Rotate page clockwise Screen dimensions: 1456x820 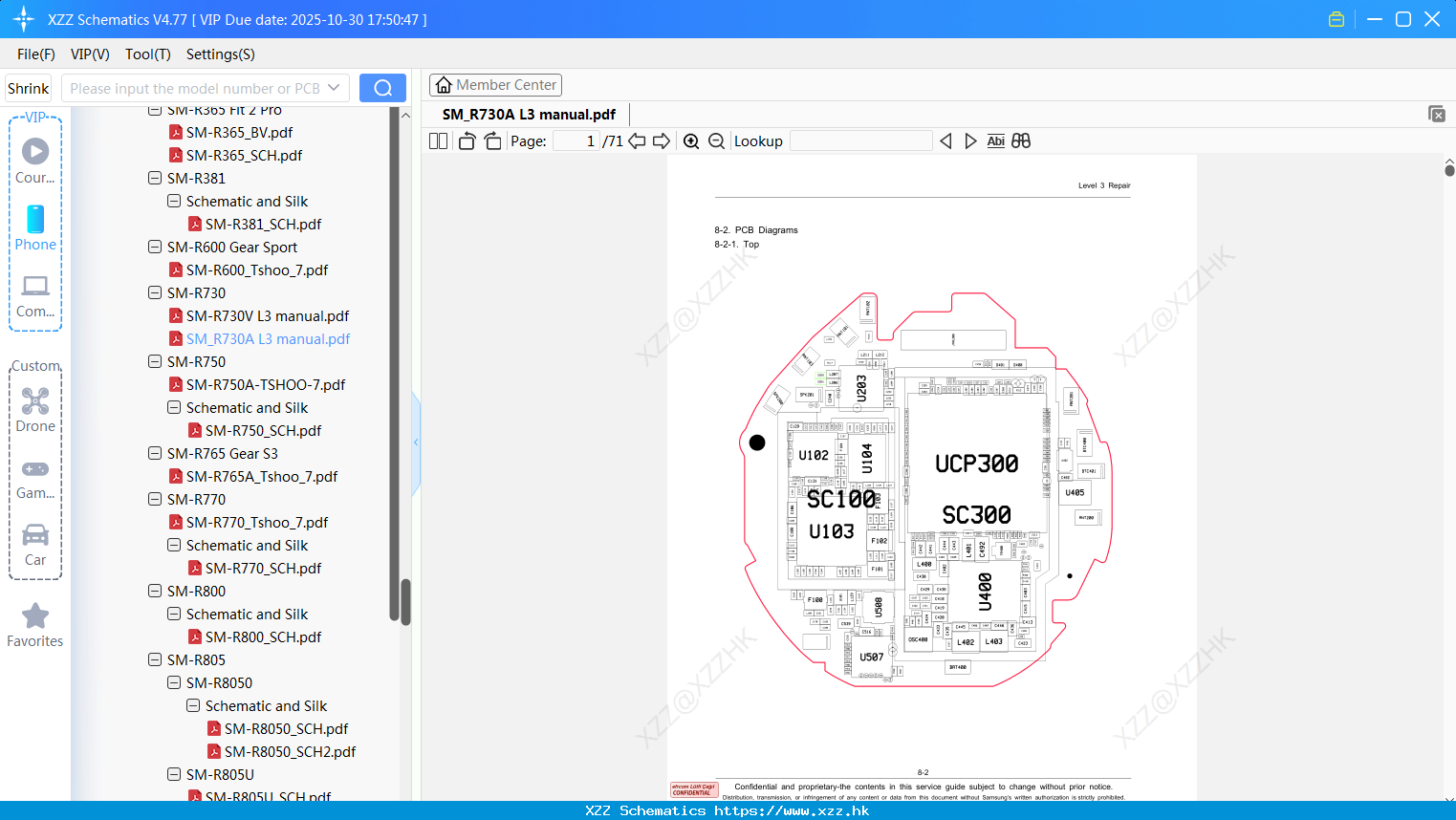tap(492, 141)
